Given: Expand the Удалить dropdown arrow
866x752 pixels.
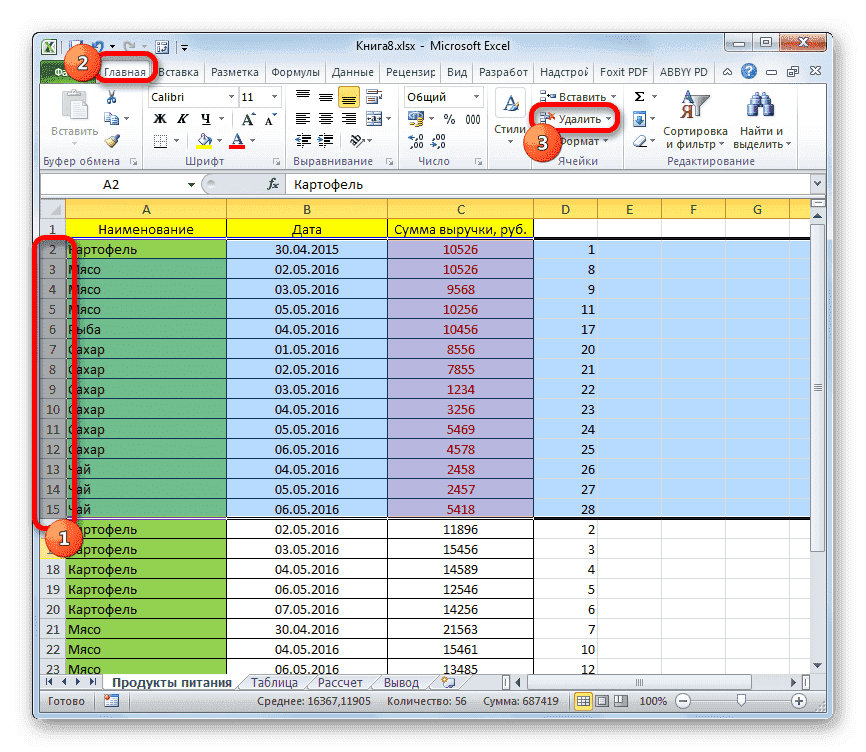Looking at the screenshot, I should click(608, 118).
